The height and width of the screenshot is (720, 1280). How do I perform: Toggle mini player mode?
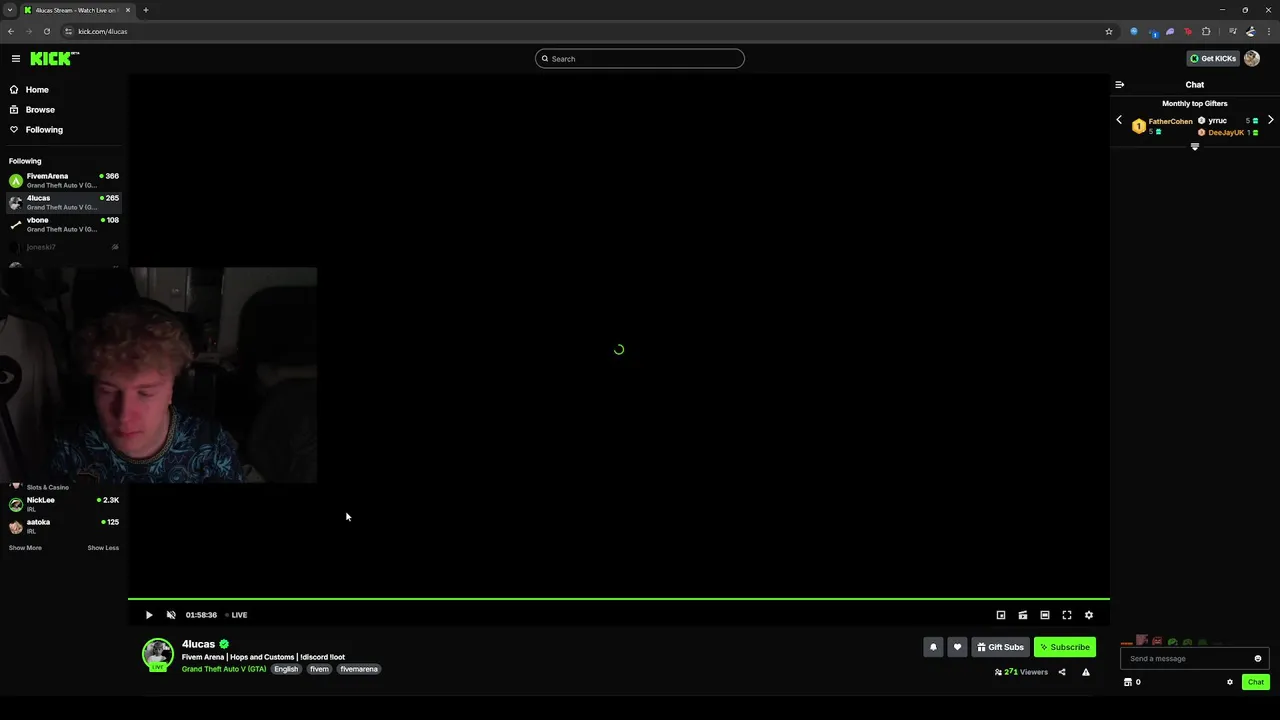pyautogui.click(x=1001, y=615)
